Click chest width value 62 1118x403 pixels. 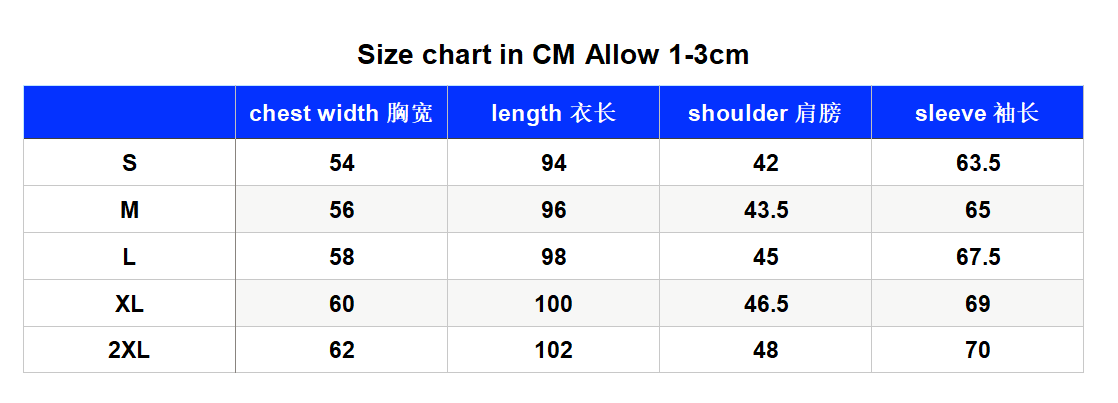coord(342,350)
